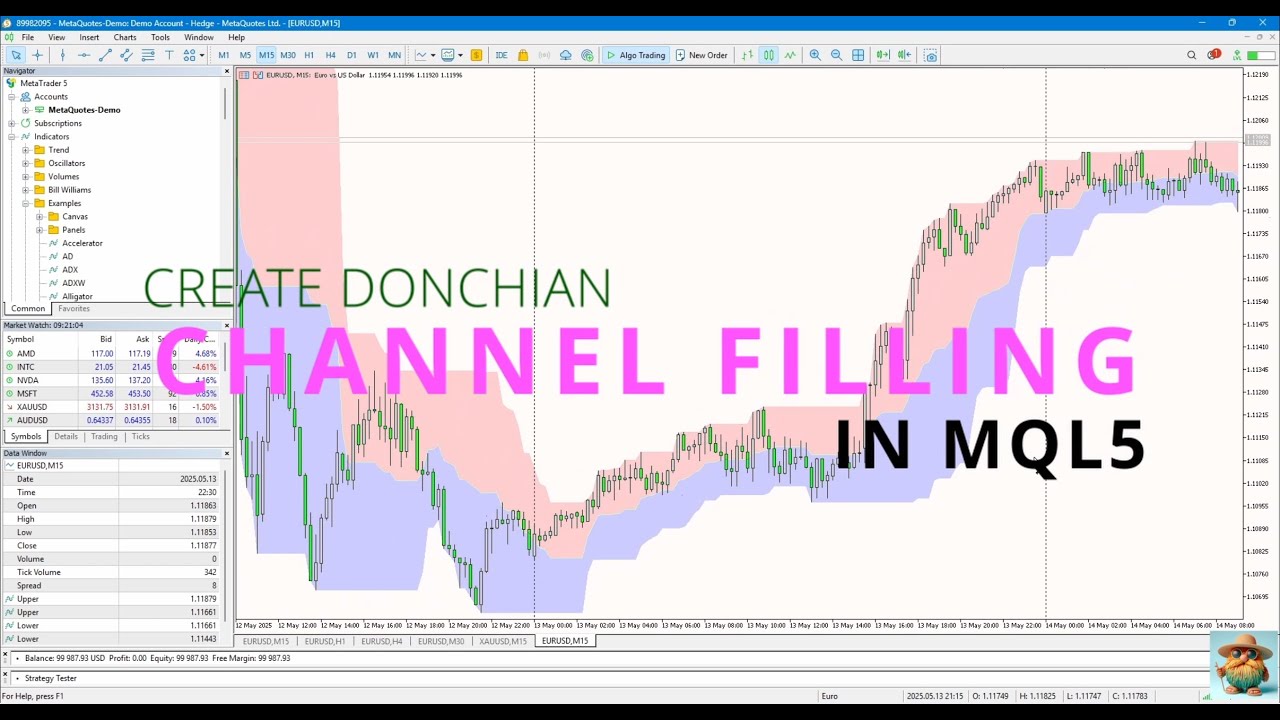1280x720 pixels.
Task: Switch chart to bar chart
Action: point(747,55)
